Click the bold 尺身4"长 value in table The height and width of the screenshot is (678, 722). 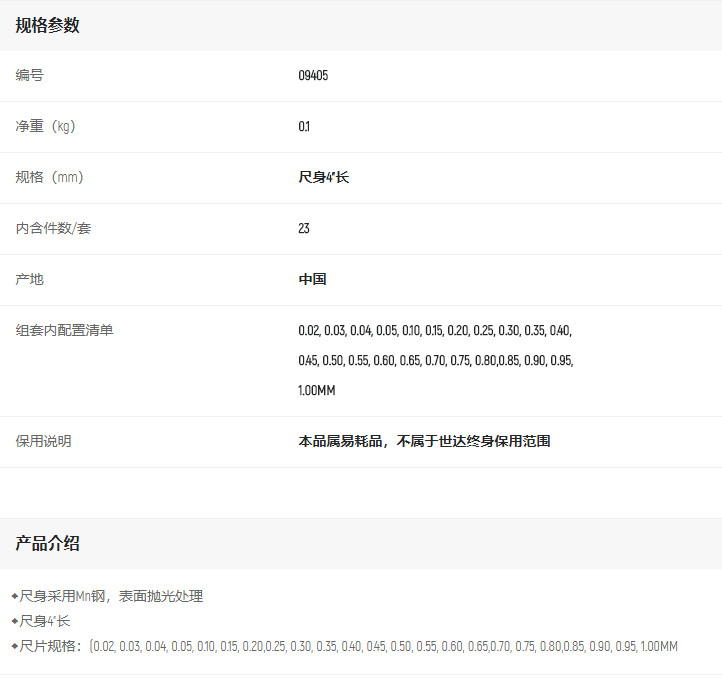click(324, 178)
